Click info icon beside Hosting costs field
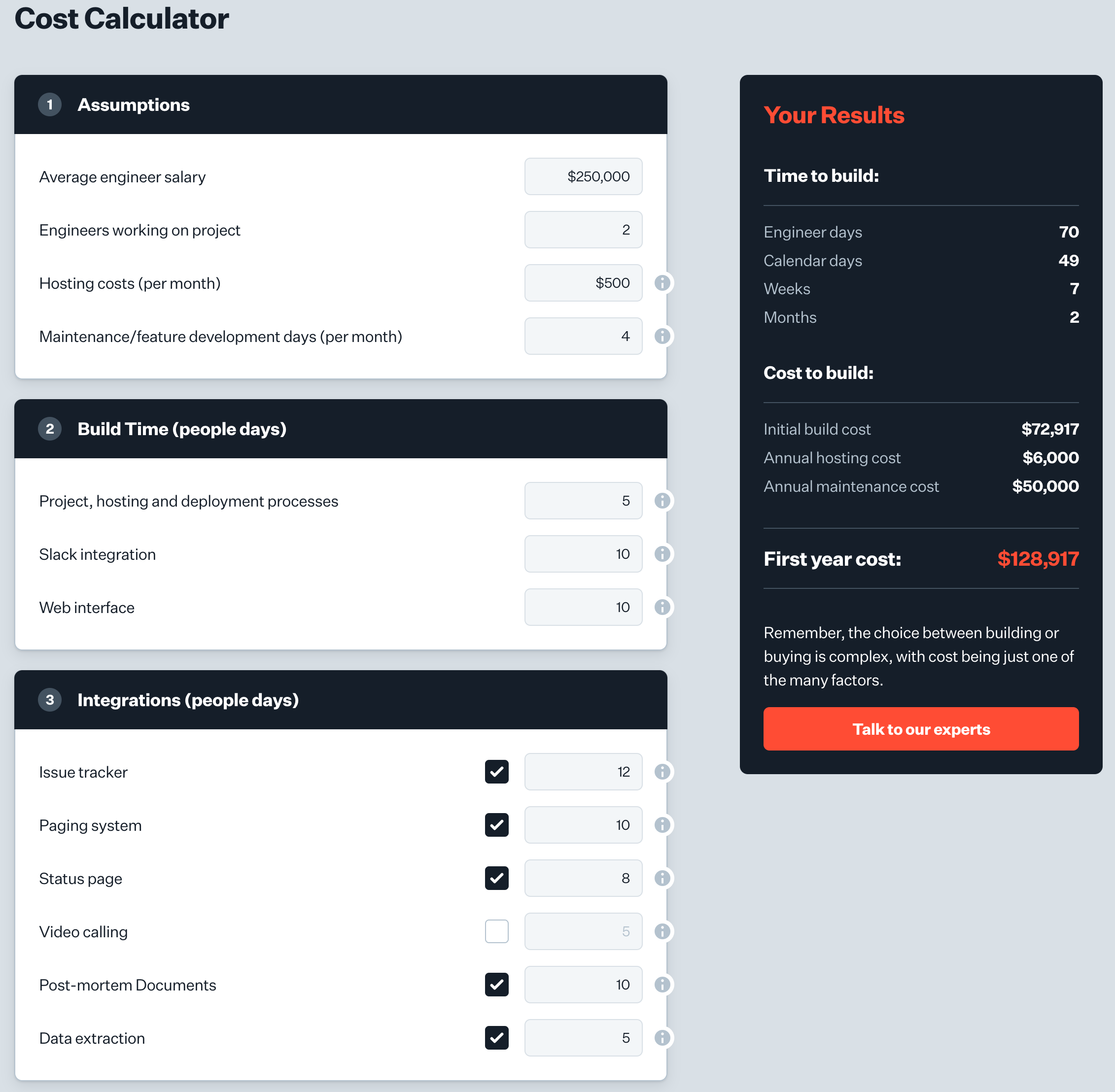The width and height of the screenshot is (1115, 1092). [x=662, y=283]
